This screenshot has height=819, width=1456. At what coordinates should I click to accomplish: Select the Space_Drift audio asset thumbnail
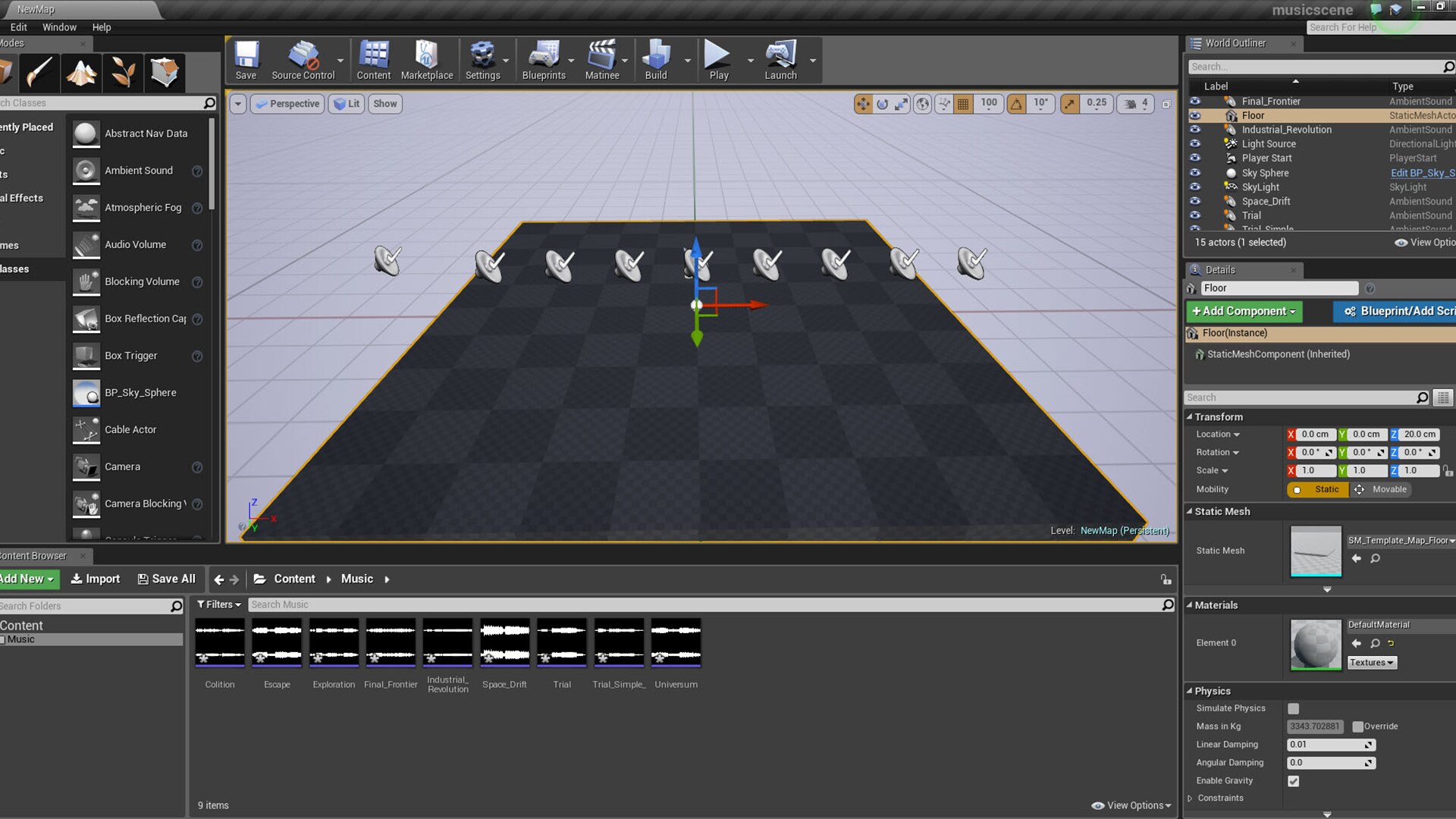505,642
